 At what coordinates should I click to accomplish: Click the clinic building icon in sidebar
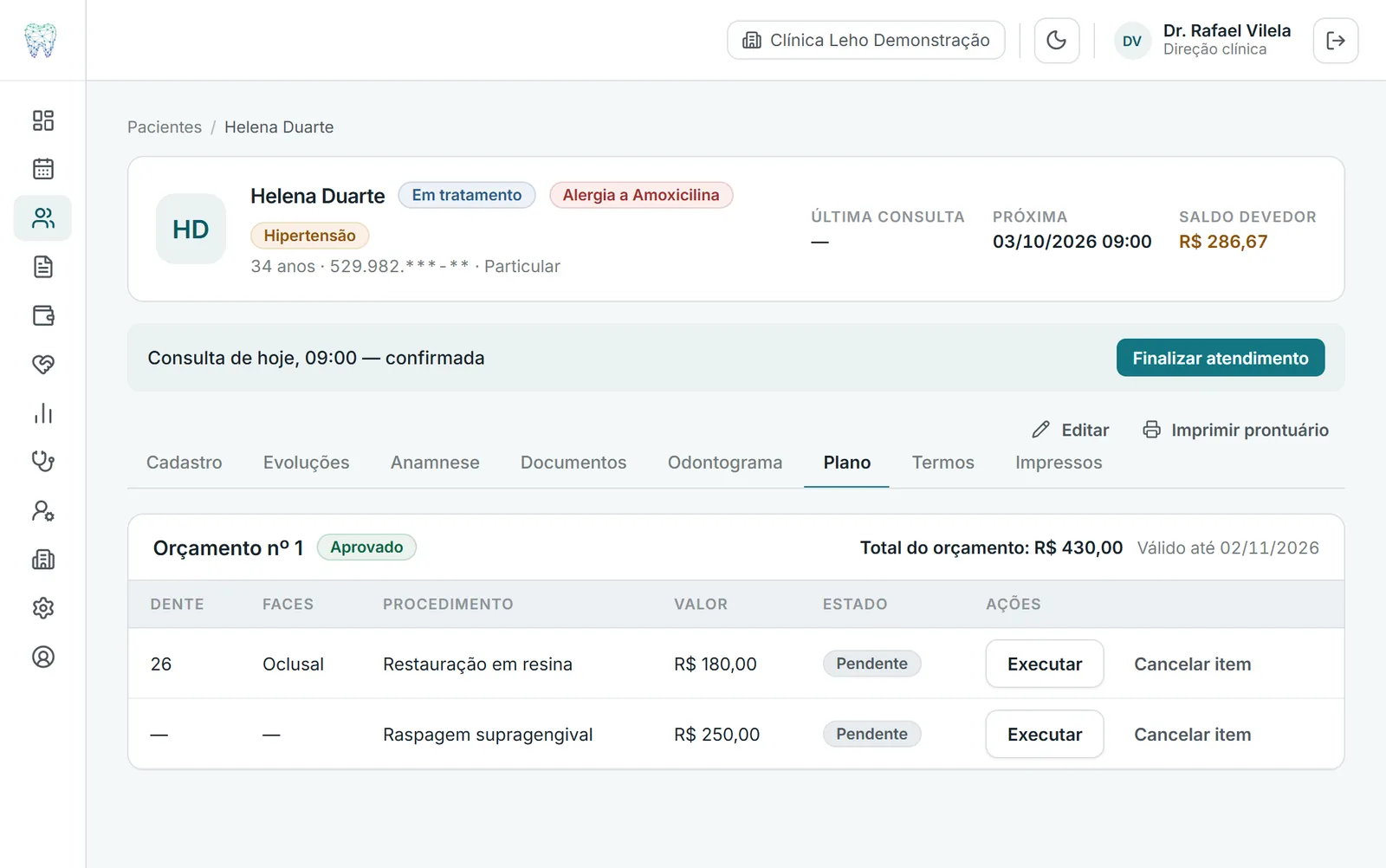tap(42, 560)
